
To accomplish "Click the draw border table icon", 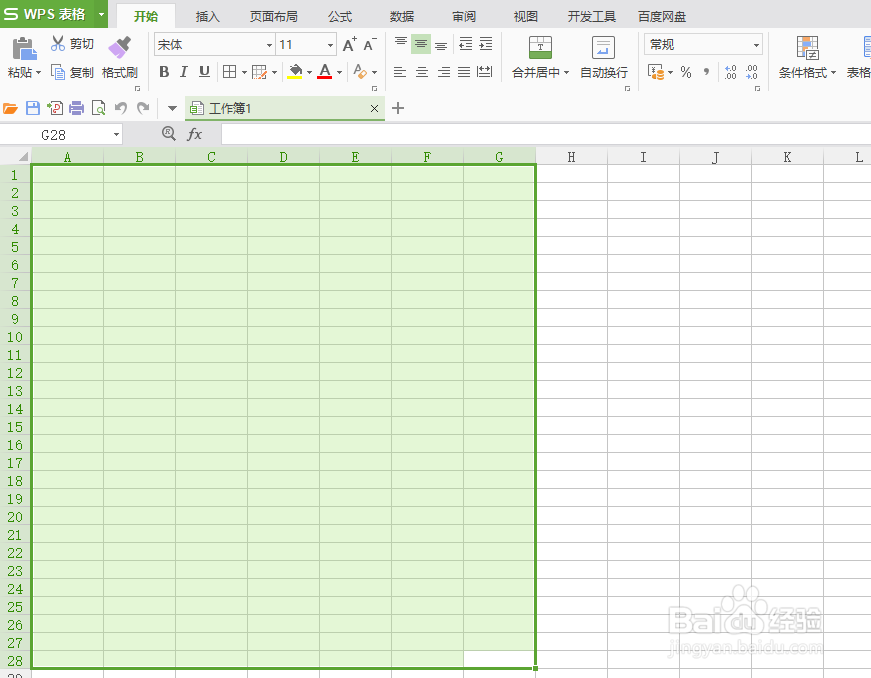I will pyautogui.click(x=259, y=72).
